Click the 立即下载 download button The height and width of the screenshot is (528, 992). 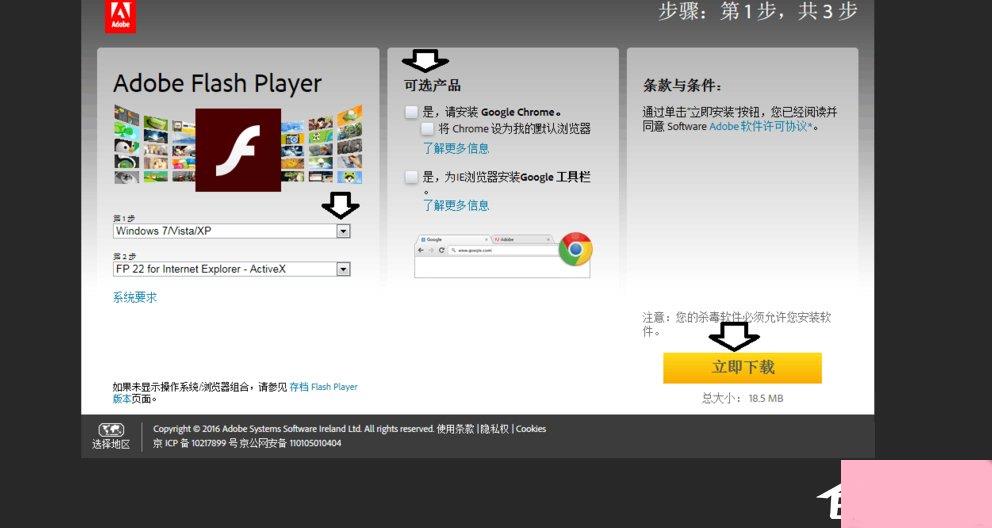pyautogui.click(x=742, y=368)
